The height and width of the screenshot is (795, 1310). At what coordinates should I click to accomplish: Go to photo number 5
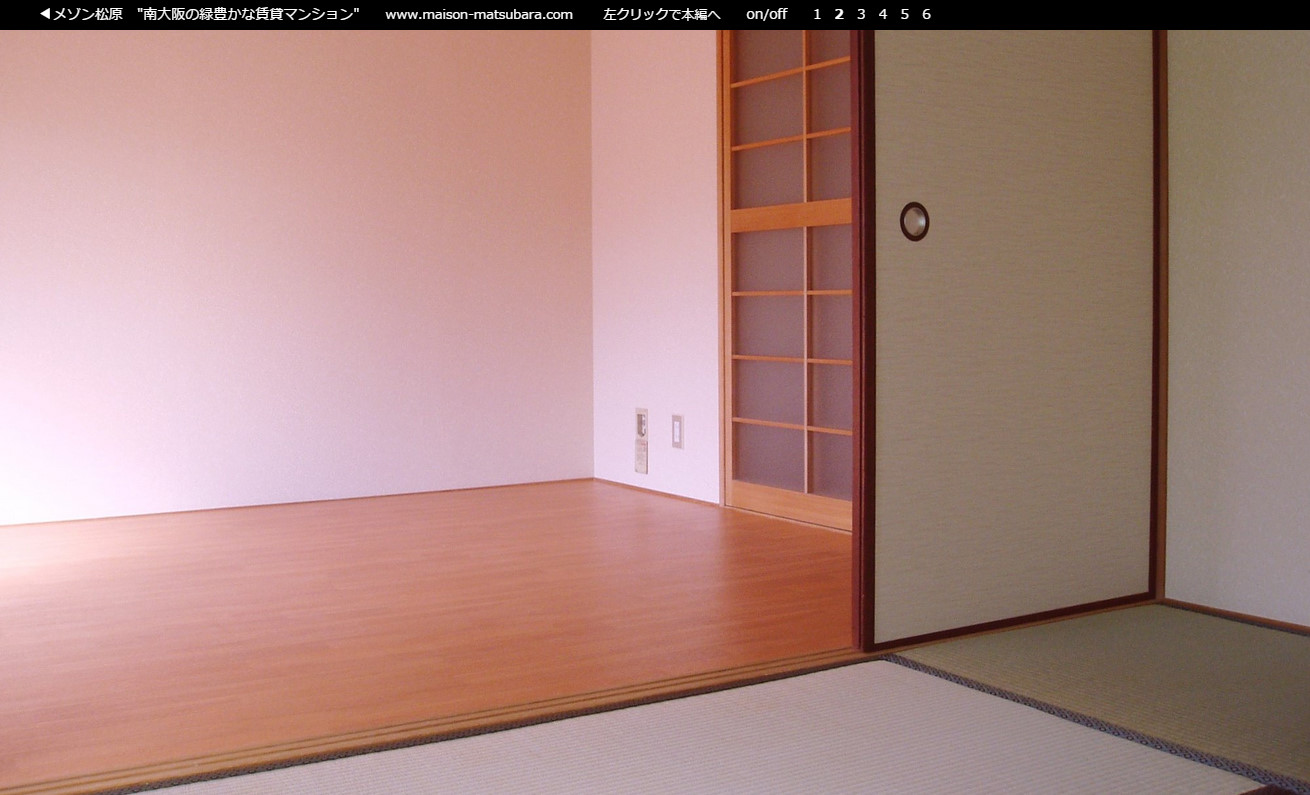[x=905, y=14]
